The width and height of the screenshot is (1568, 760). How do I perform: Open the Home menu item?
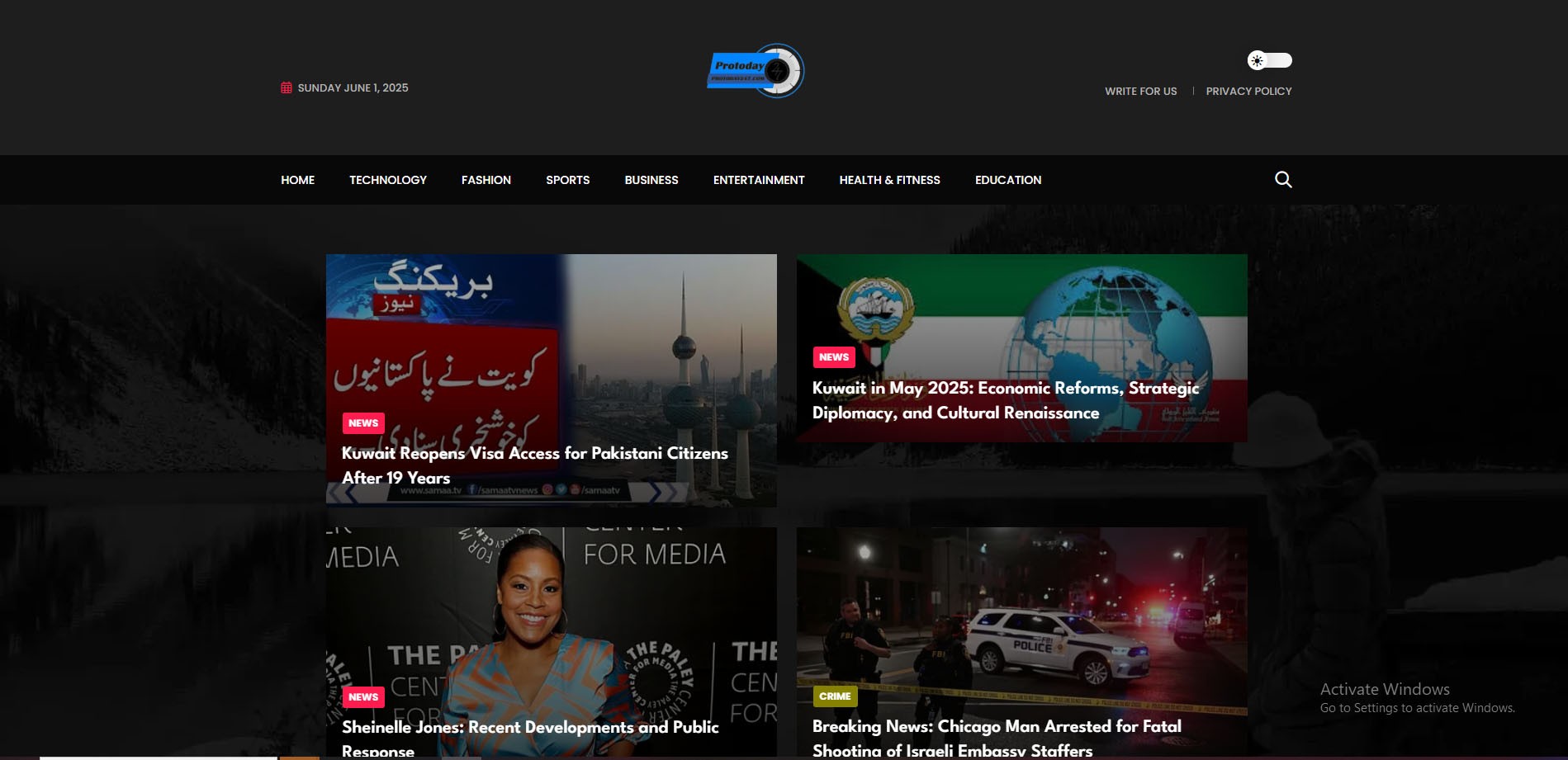(x=297, y=180)
